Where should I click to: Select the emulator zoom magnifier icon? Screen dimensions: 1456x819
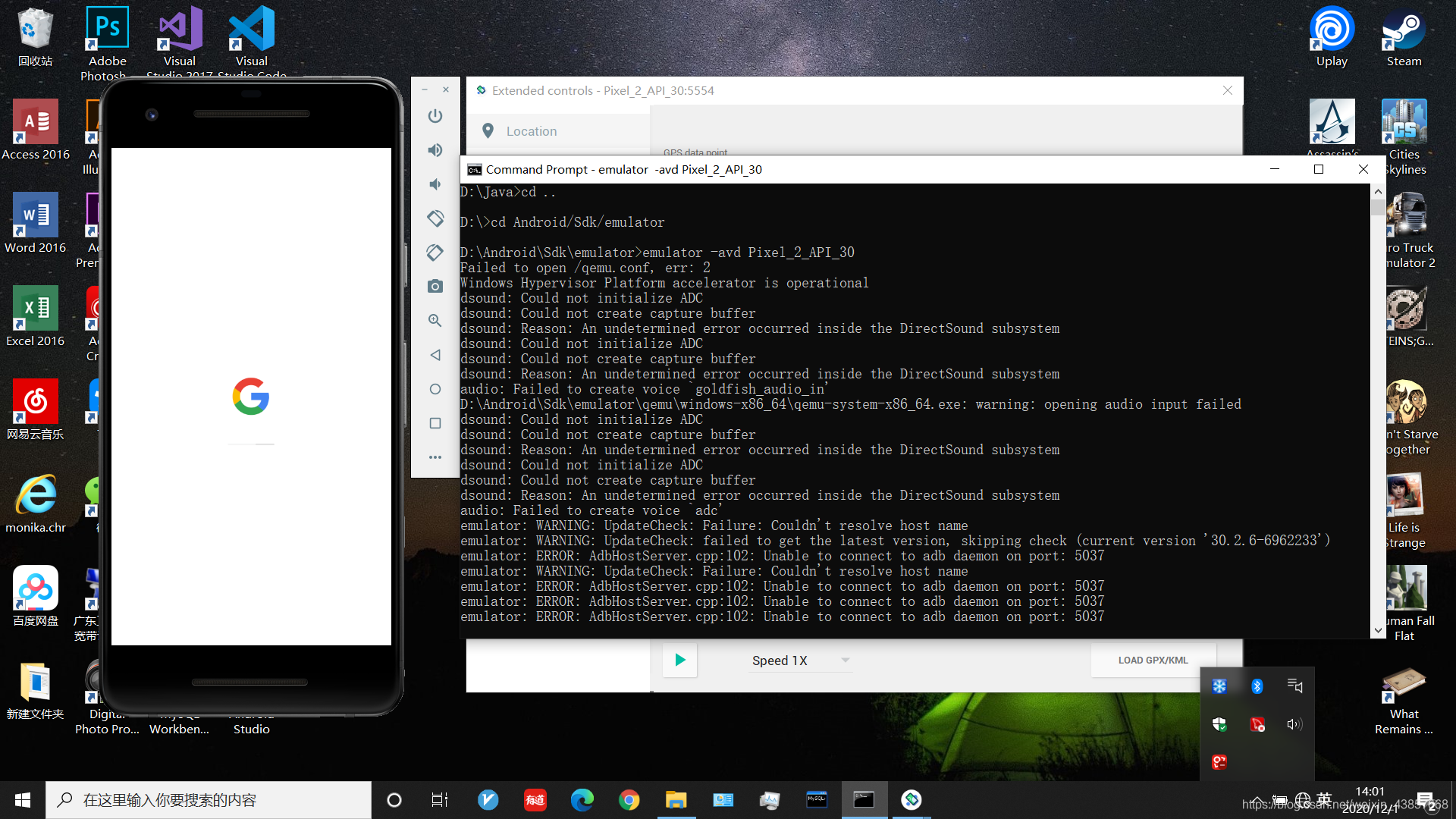[435, 321]
